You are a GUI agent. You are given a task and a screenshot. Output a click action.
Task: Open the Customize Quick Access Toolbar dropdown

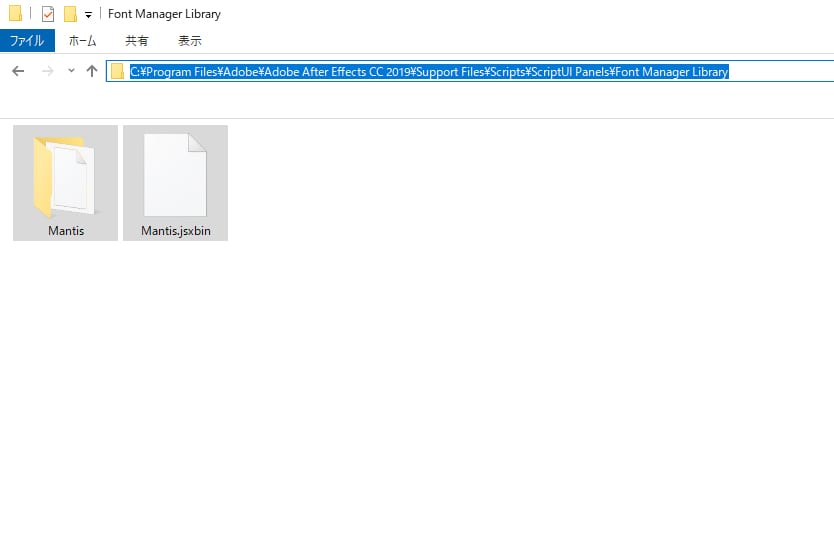pyautogui.click(x=88, y=15)
